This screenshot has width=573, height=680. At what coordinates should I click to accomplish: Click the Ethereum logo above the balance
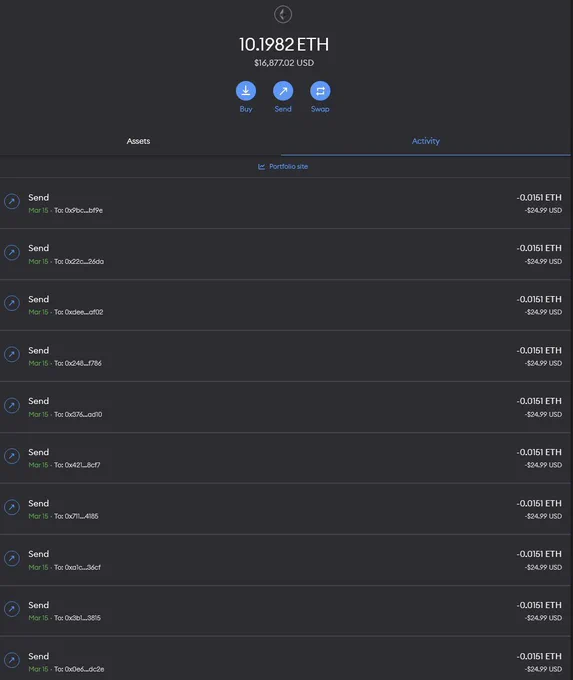click(x=283, y=14)
